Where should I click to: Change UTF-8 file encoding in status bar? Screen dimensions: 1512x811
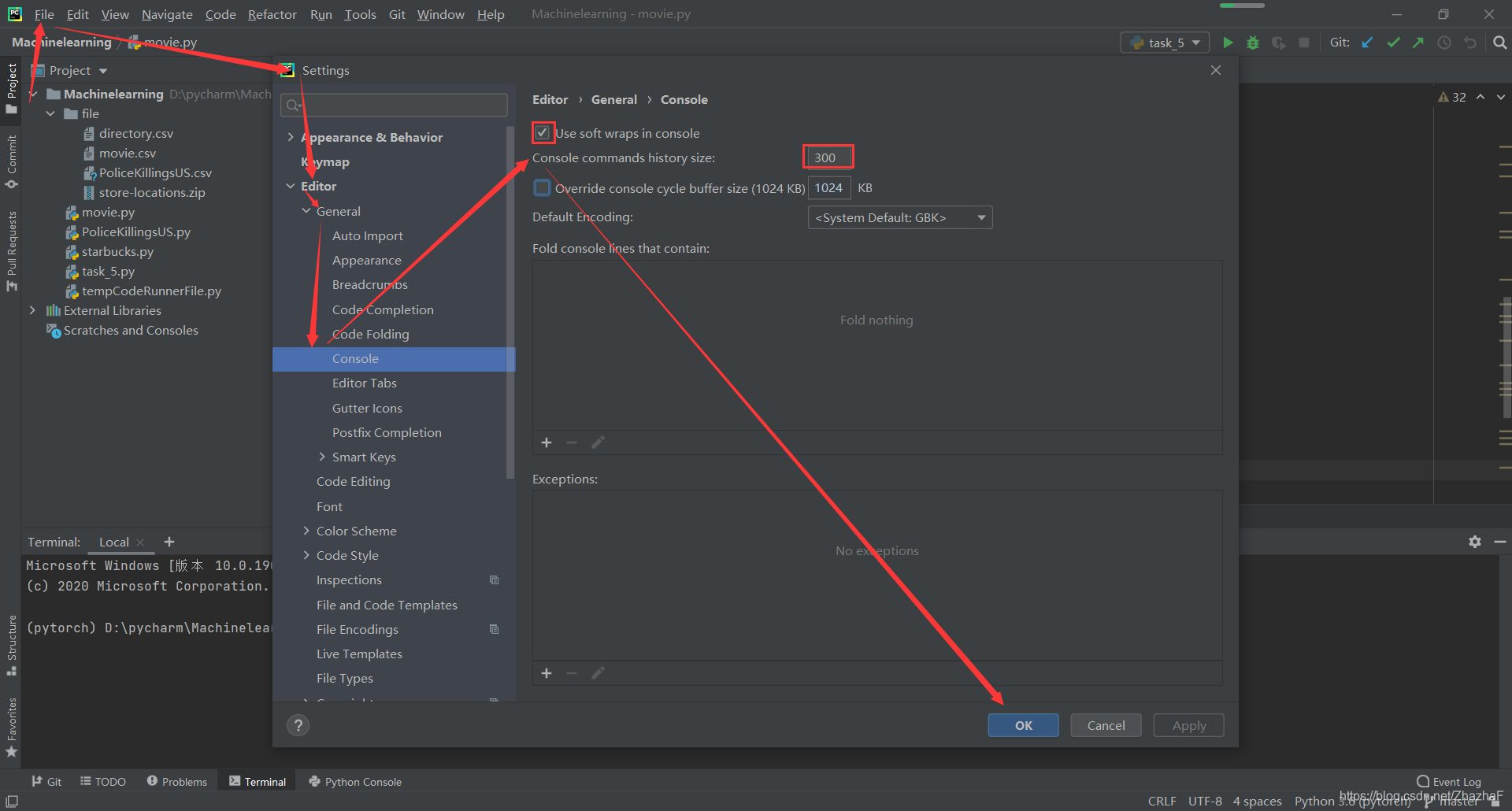point(1205,801)
